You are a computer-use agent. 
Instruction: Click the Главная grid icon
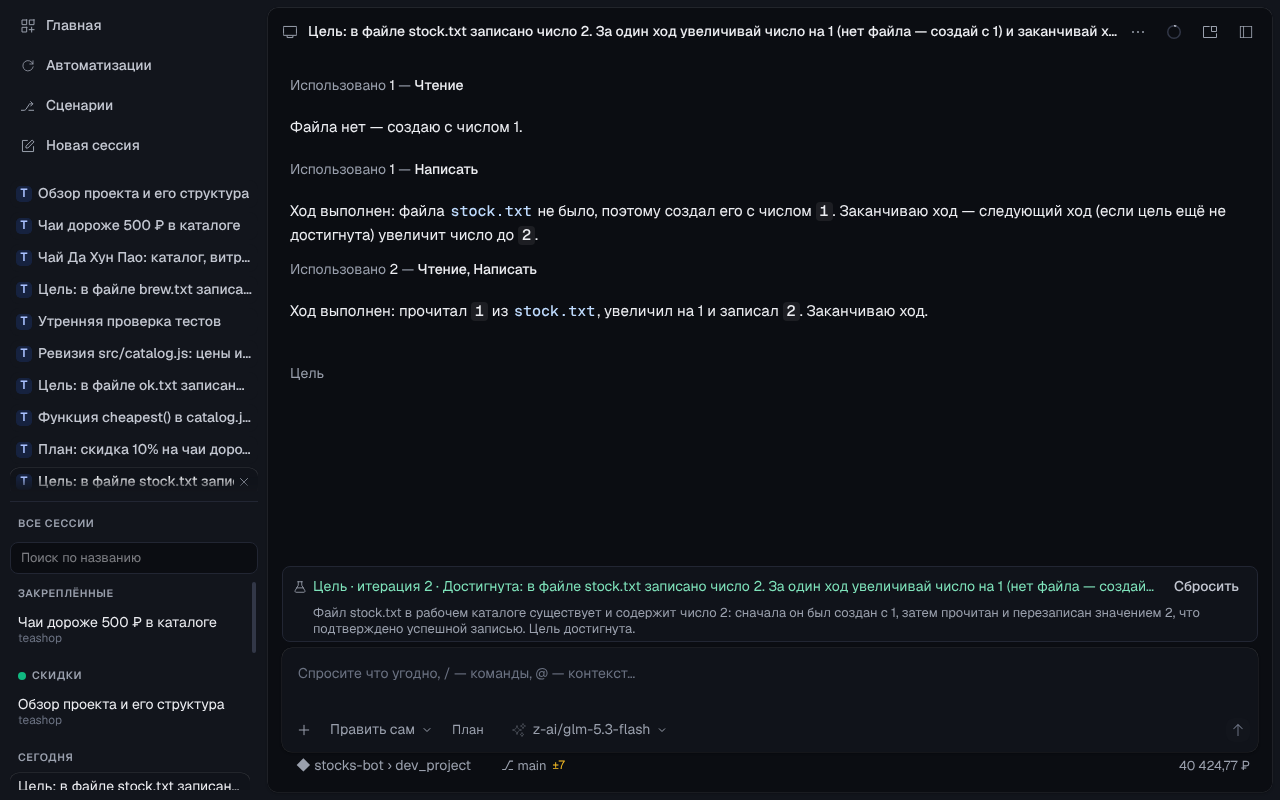coord(28,25)
